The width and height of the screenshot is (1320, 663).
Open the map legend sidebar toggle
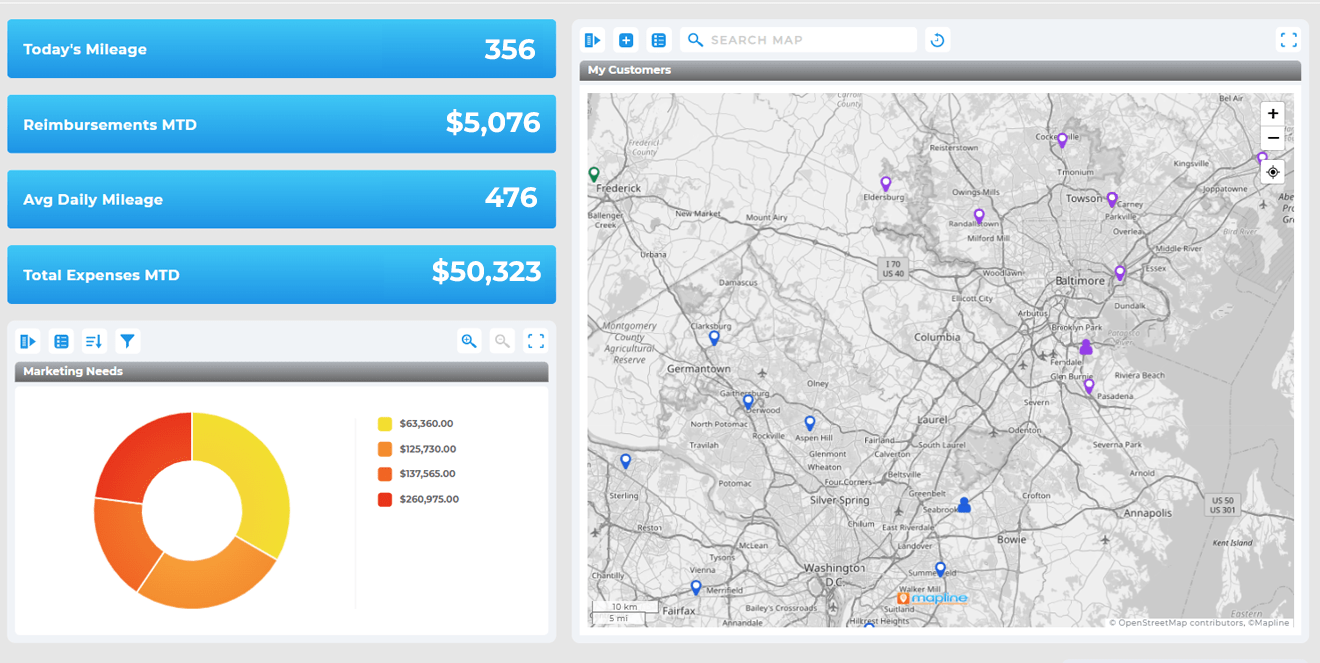(x=592, y=39)
